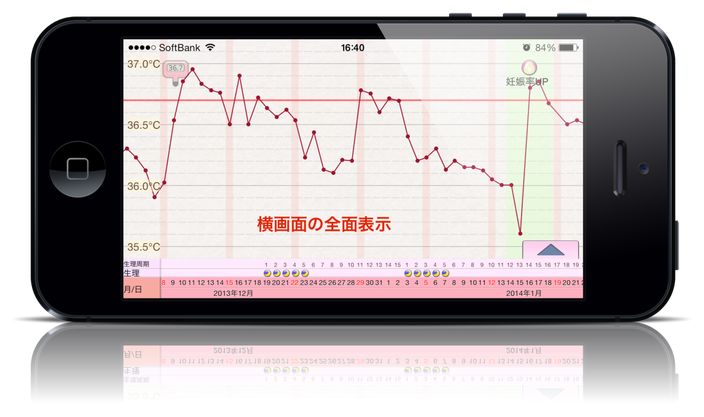This screenshot has height=417, width=704.
Task: Tap the 36.5°C axis label
Action: (143, 125)
